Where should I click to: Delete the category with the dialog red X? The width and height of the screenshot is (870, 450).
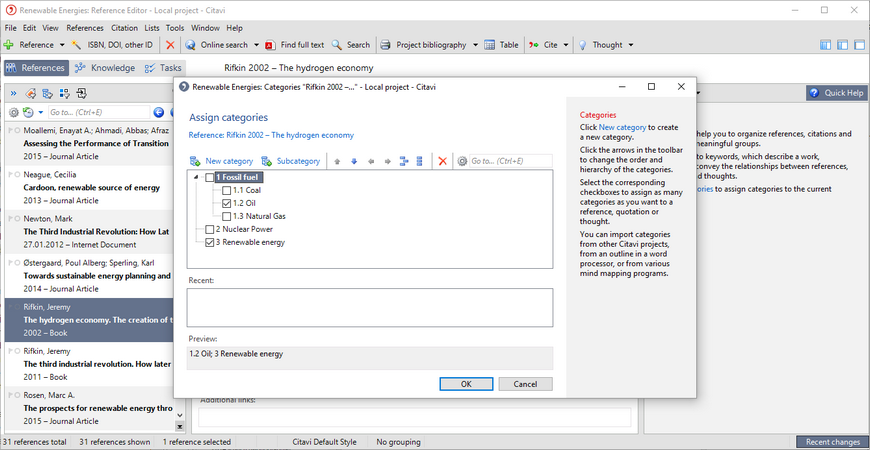(443, 161)
